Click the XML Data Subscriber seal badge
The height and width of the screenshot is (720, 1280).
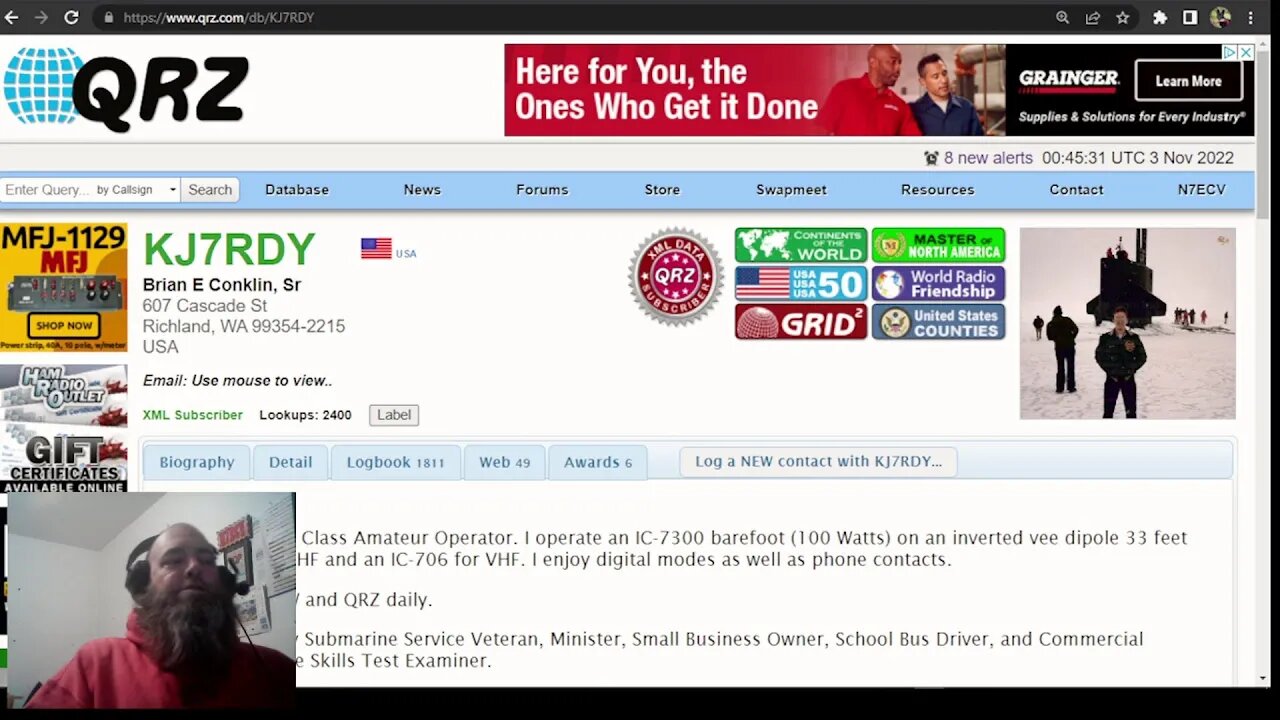pyautogui.click(x=676, y=277)
